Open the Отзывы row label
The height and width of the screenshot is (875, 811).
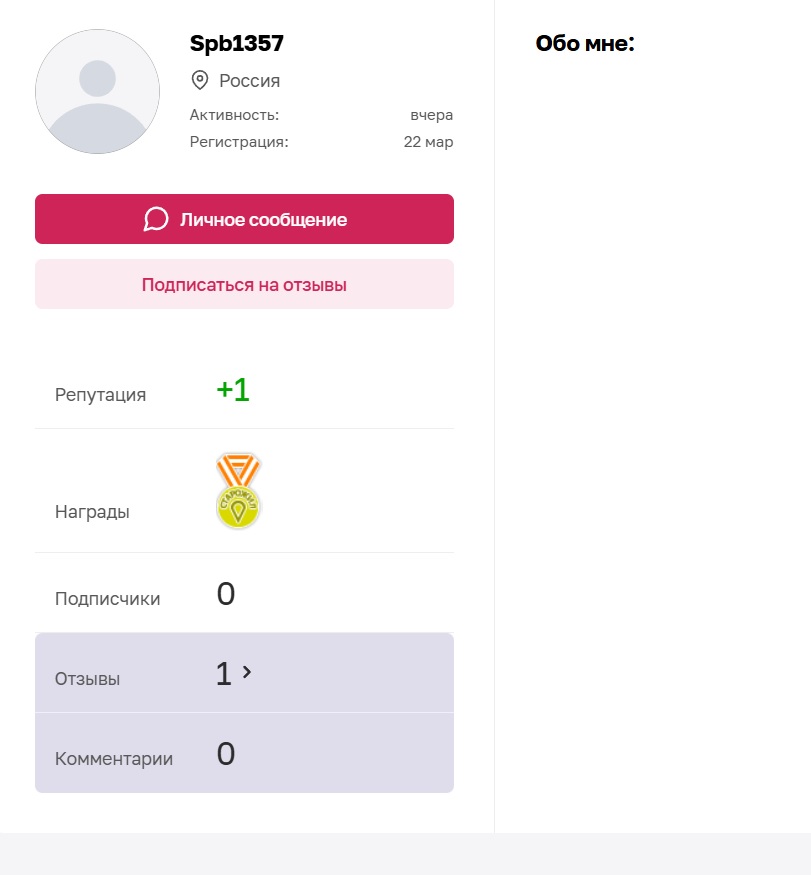(87, 679)
